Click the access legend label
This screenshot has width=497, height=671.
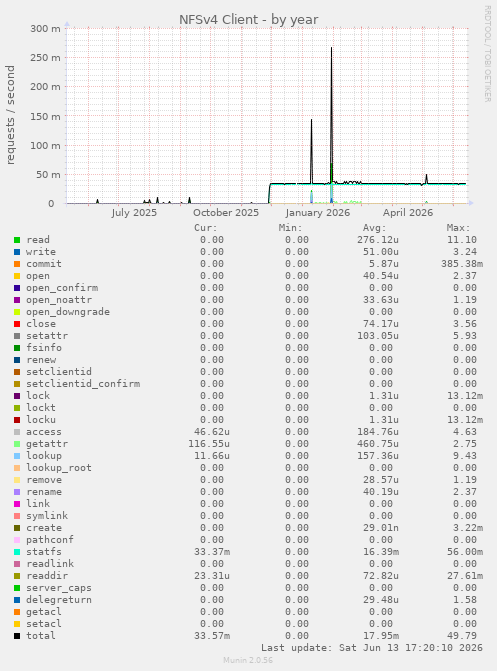[44, 432]
